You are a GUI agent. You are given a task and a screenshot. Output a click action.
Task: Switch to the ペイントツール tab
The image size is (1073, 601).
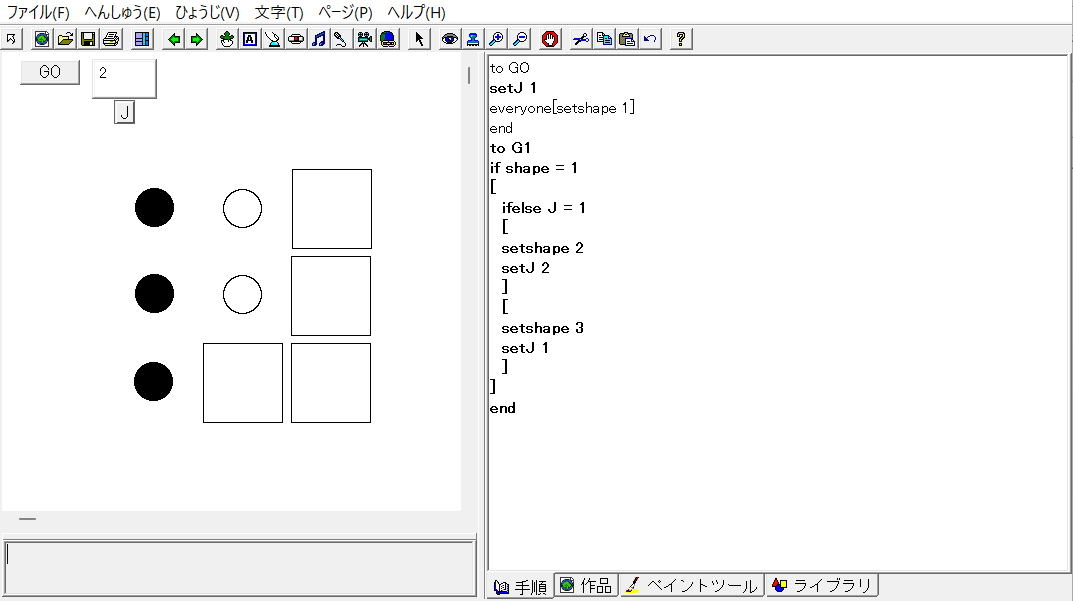point(692,586)
